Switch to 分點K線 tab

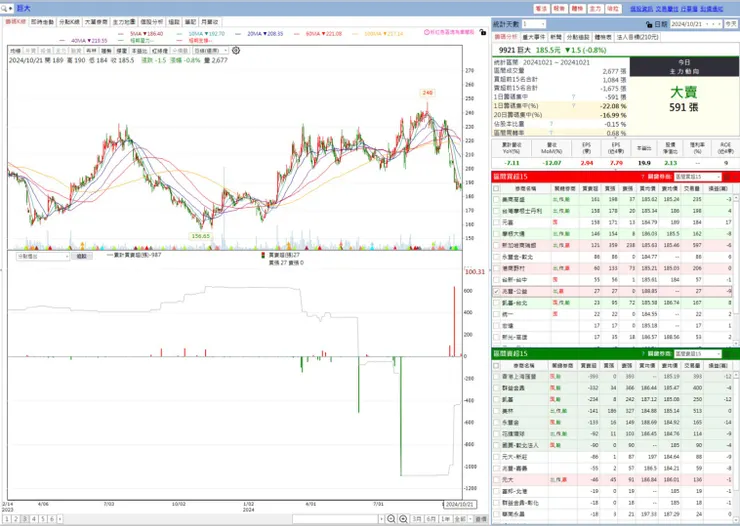click(69, 22)
